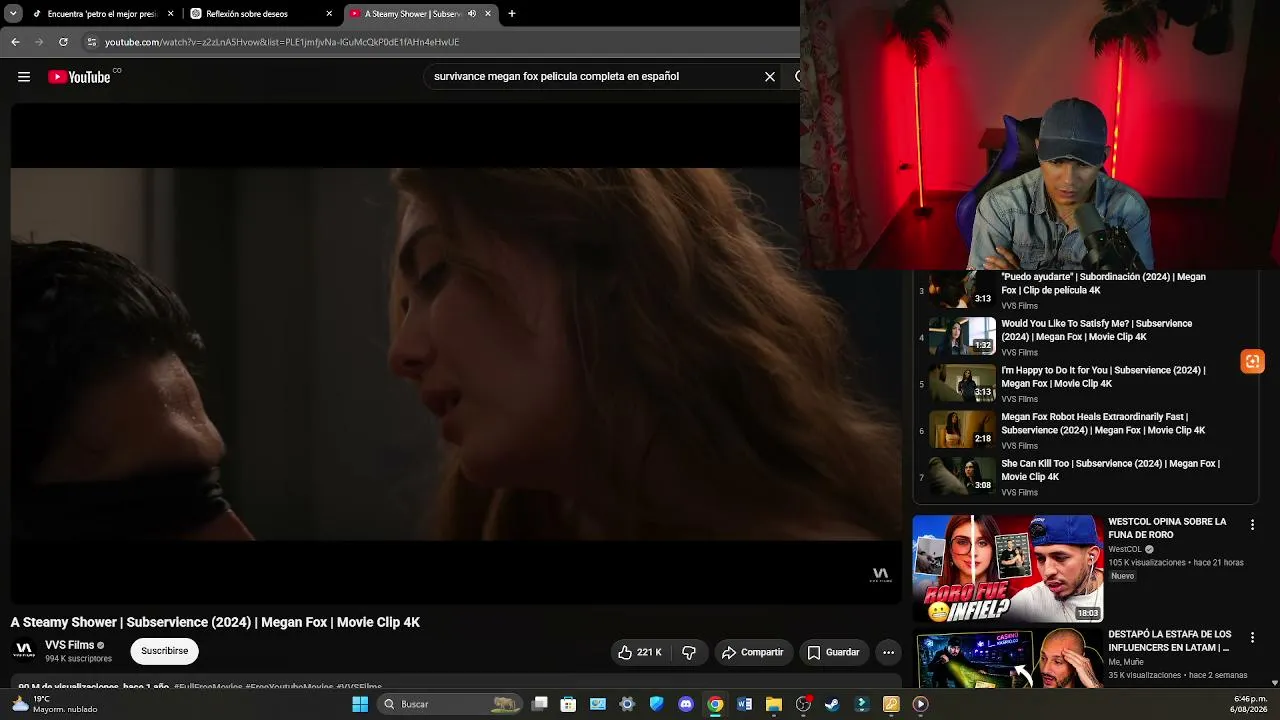
Task: Open the VVS Films channel avatar
Action: coord(24,651)
